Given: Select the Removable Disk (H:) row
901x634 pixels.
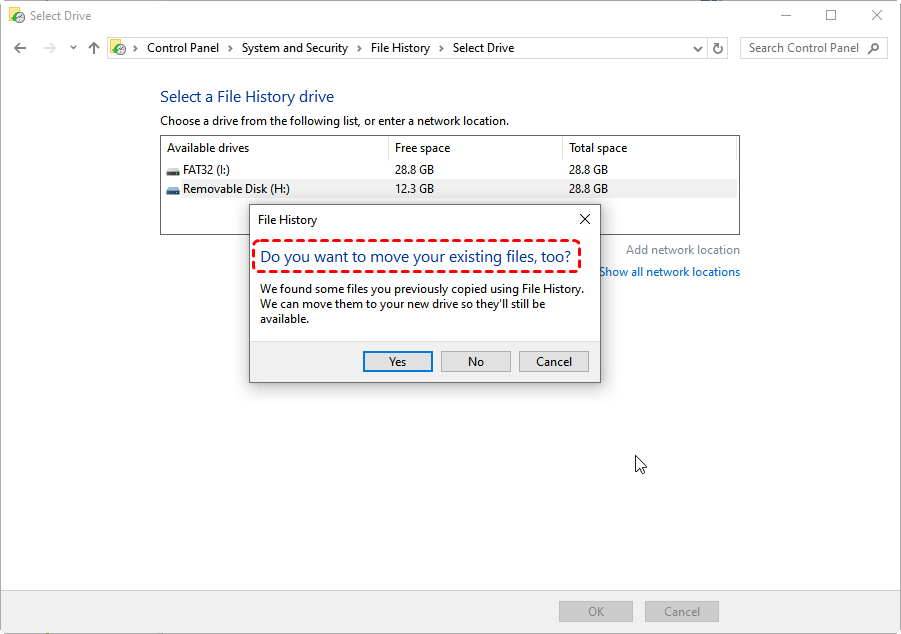Looking at the screenshot, I should tap(449, 189).
